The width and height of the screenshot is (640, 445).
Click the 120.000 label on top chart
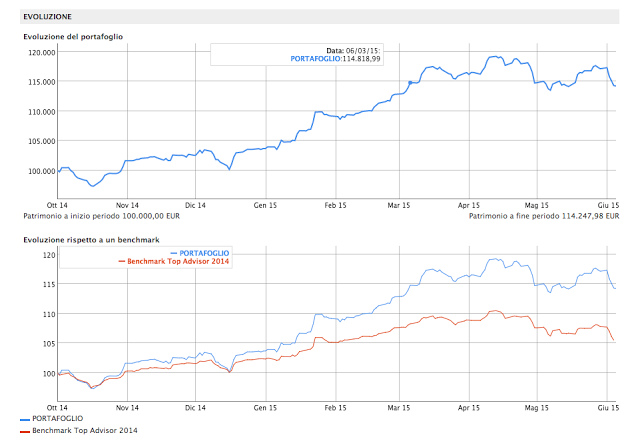point(40,52)
